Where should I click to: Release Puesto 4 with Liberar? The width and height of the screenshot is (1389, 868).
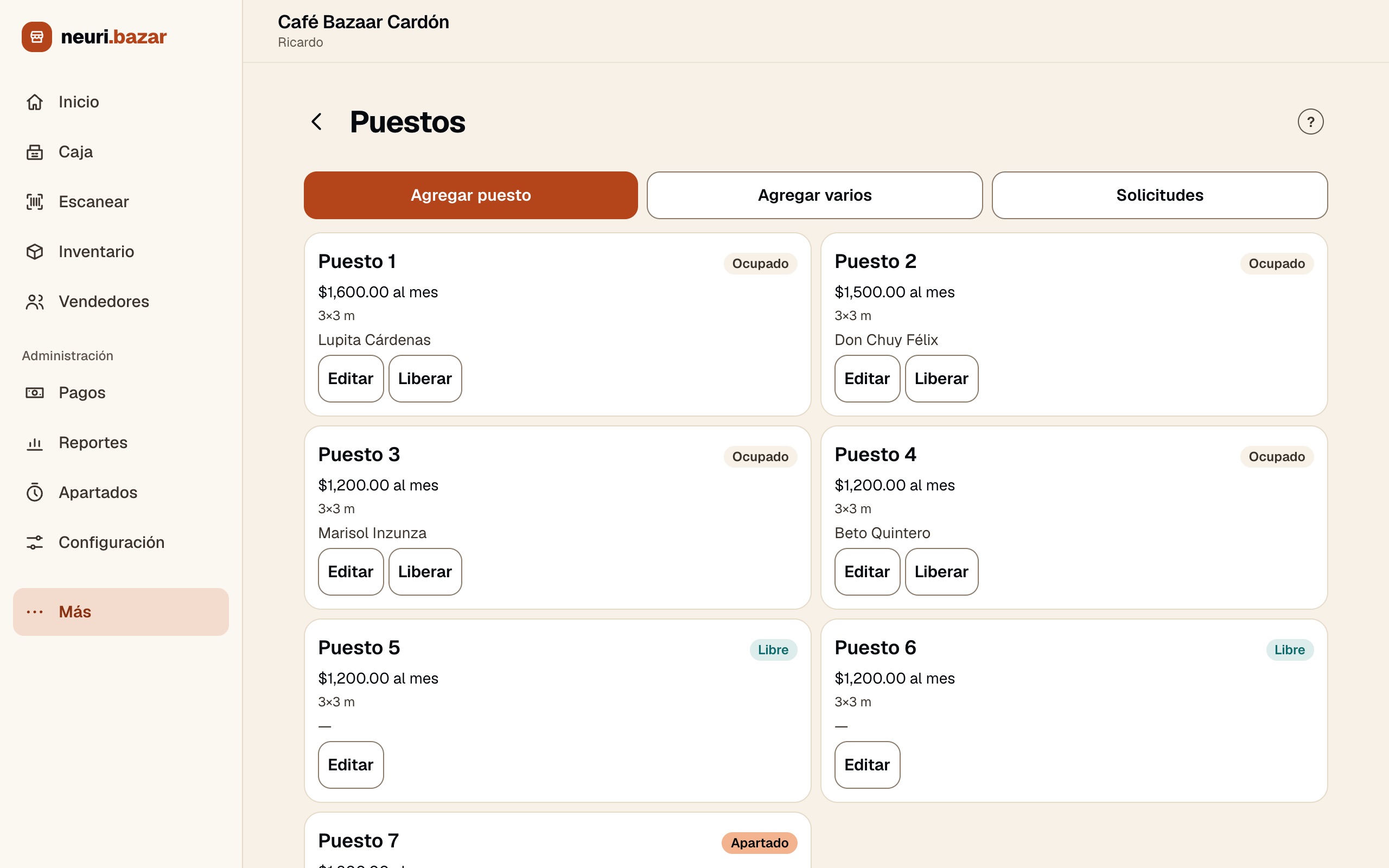point(941,572)
